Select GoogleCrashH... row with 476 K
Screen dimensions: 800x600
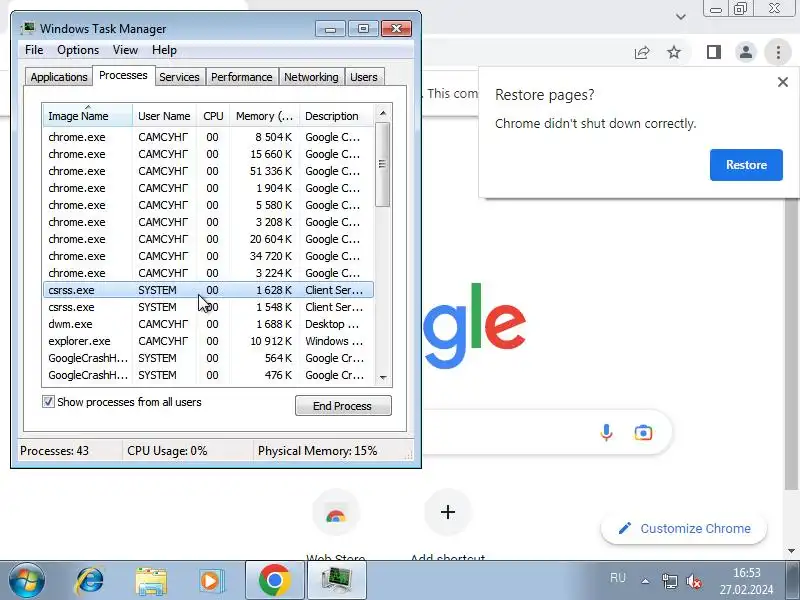pos(208,375)
